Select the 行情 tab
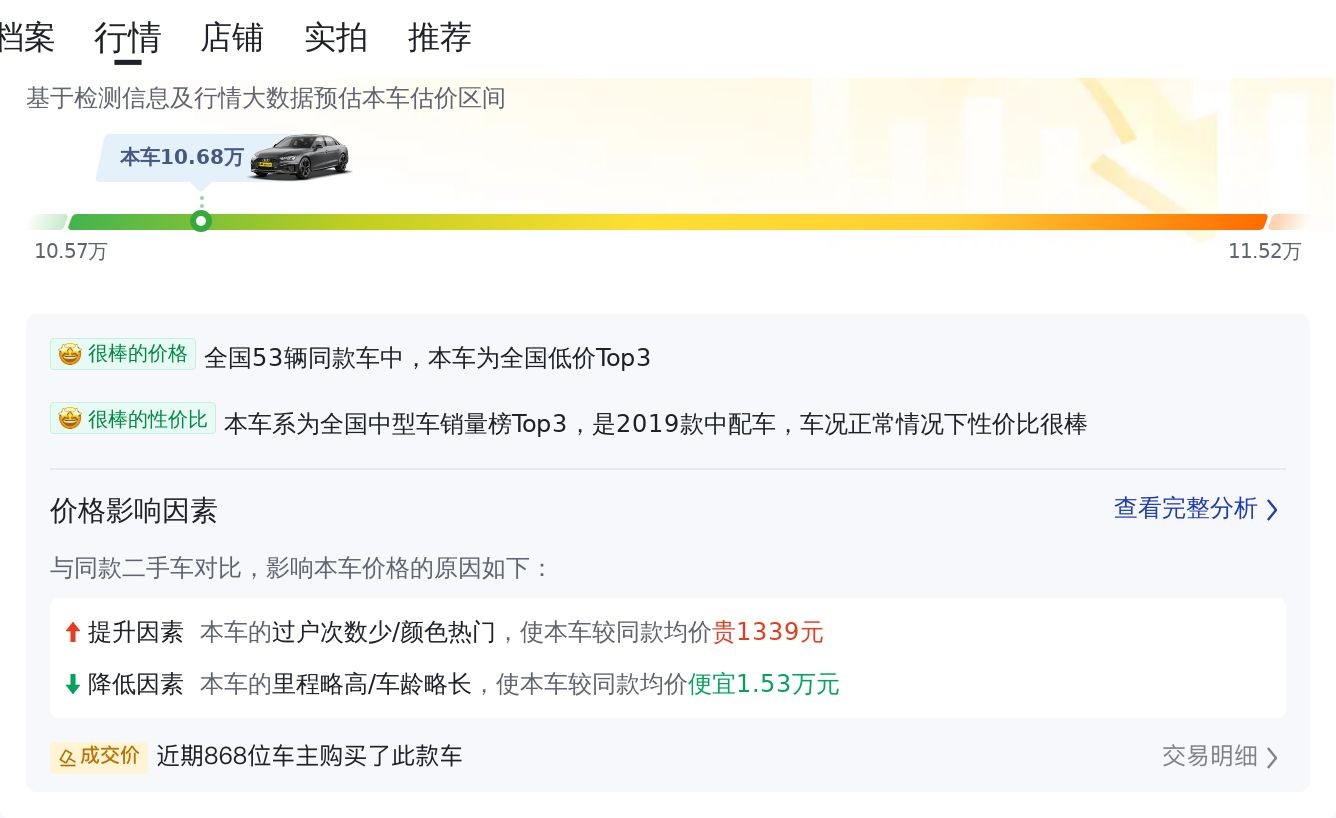 (x=128, y=38)
